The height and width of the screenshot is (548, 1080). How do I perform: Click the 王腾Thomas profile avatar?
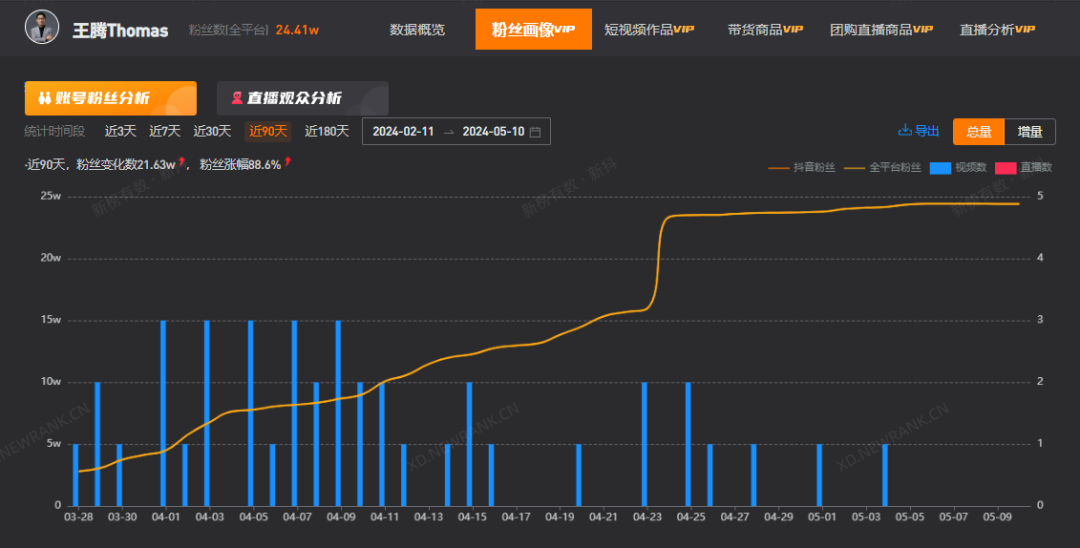[42, 29]
